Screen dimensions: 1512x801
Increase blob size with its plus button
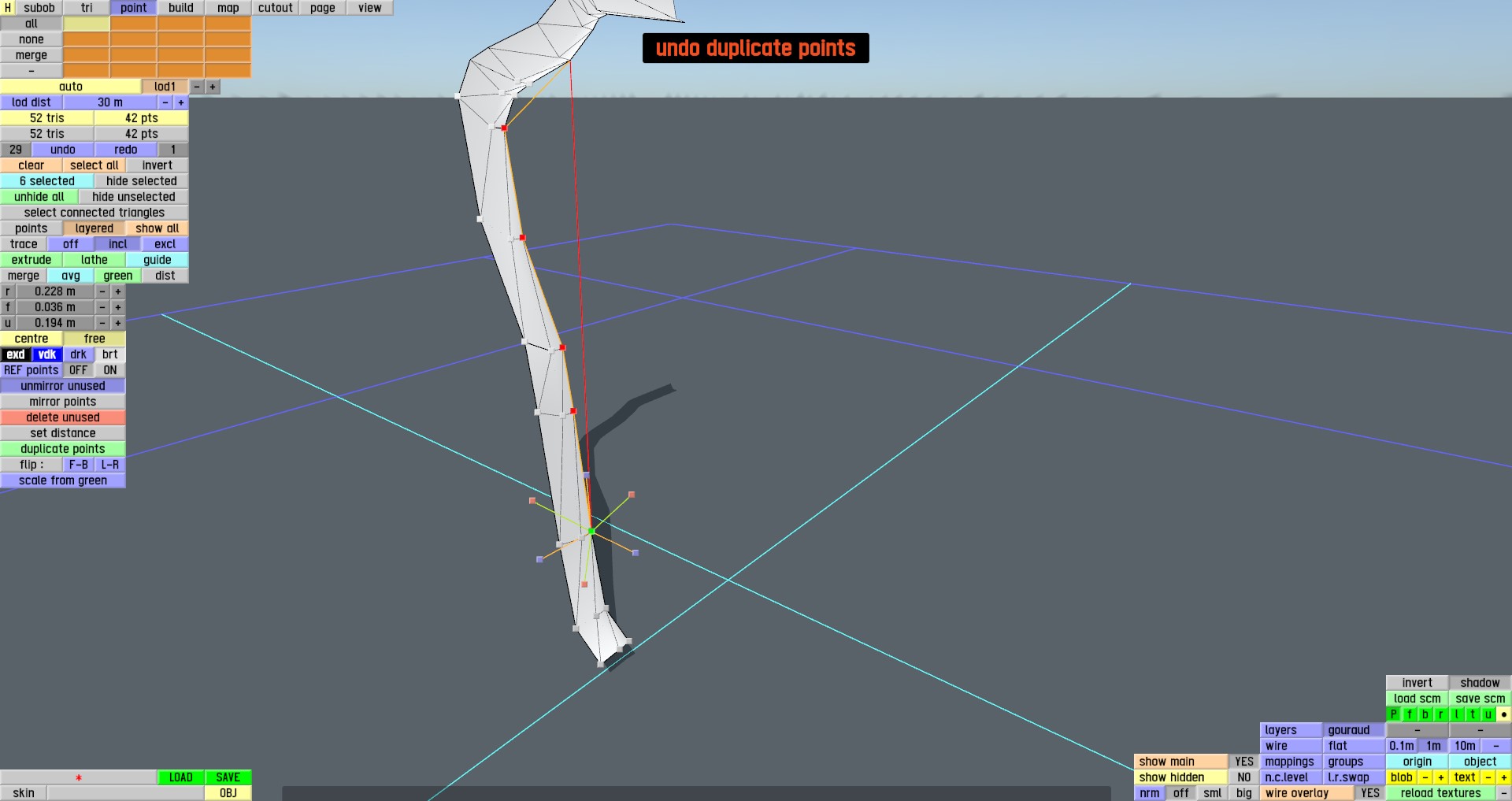tap(1441, 777)
